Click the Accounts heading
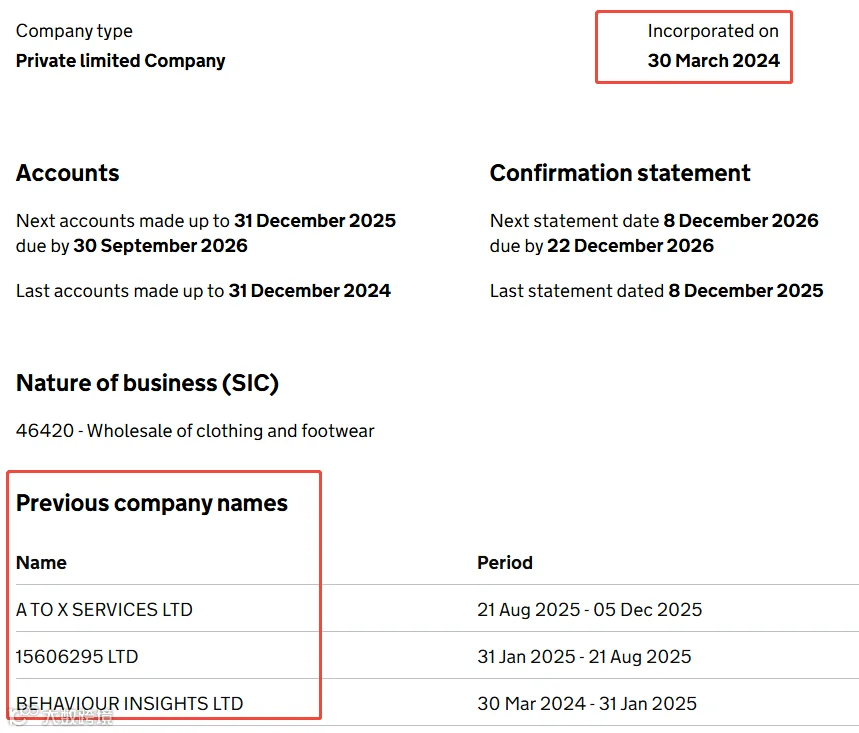 (67, 173)
